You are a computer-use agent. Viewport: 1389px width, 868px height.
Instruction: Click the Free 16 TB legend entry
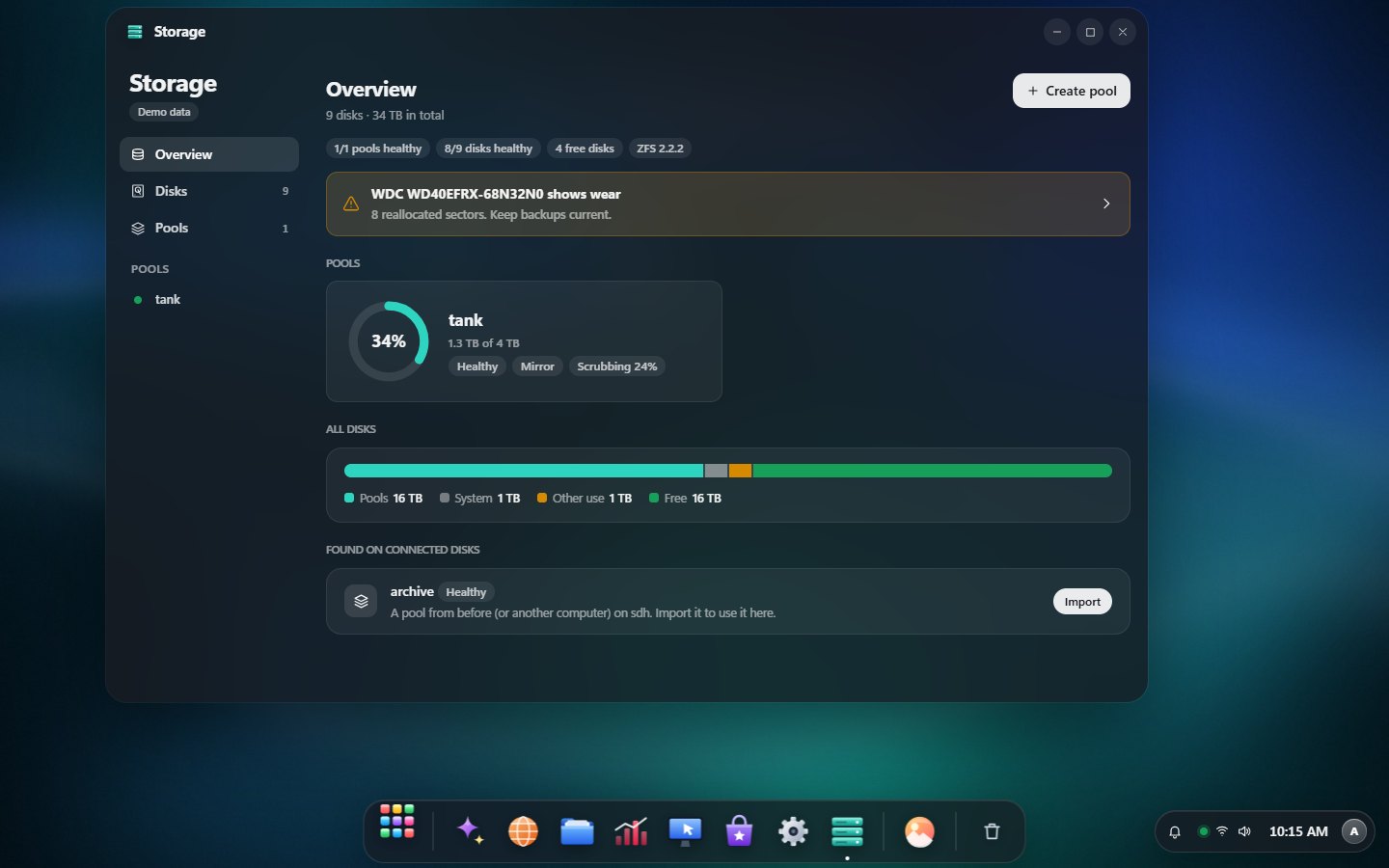point(686,499)
